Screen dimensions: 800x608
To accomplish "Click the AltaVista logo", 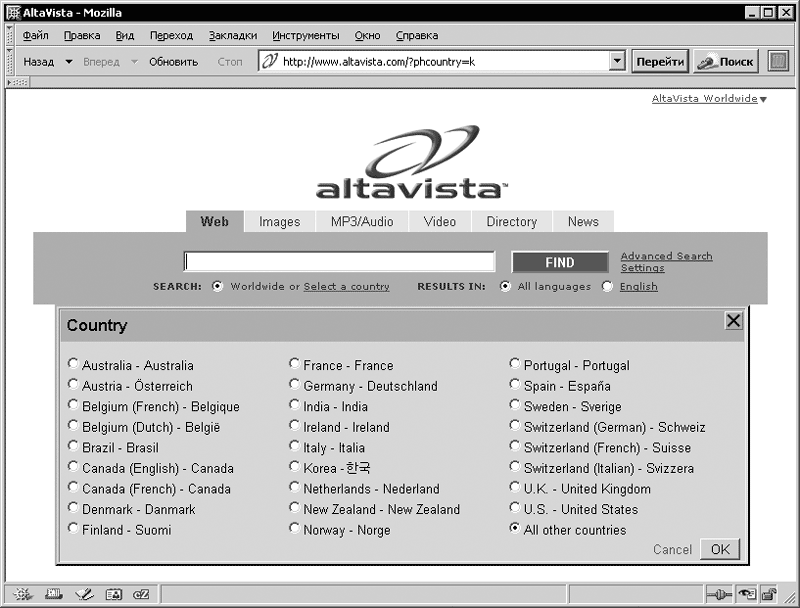I will [x=411, y=162].
